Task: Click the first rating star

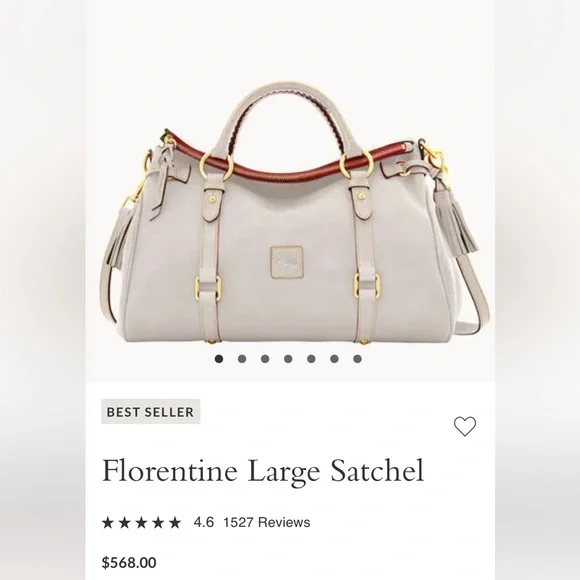Action: click(x=108, y=522)
